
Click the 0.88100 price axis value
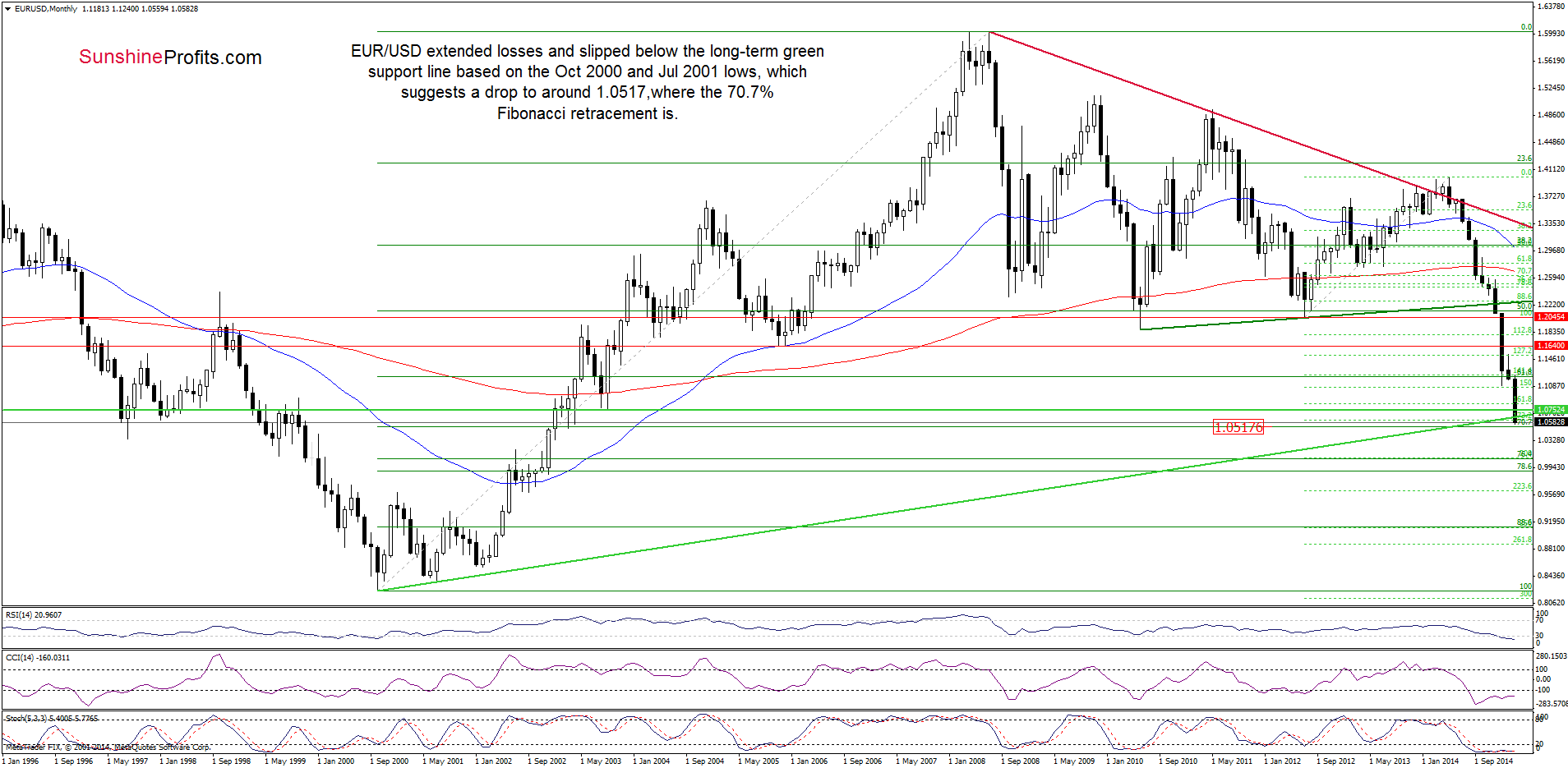coord(1551,549)
